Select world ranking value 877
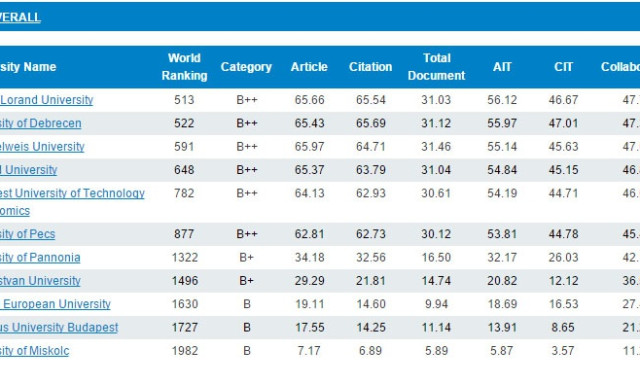The height and width of the screenshot is (384, 640). (x=184, y=234)
